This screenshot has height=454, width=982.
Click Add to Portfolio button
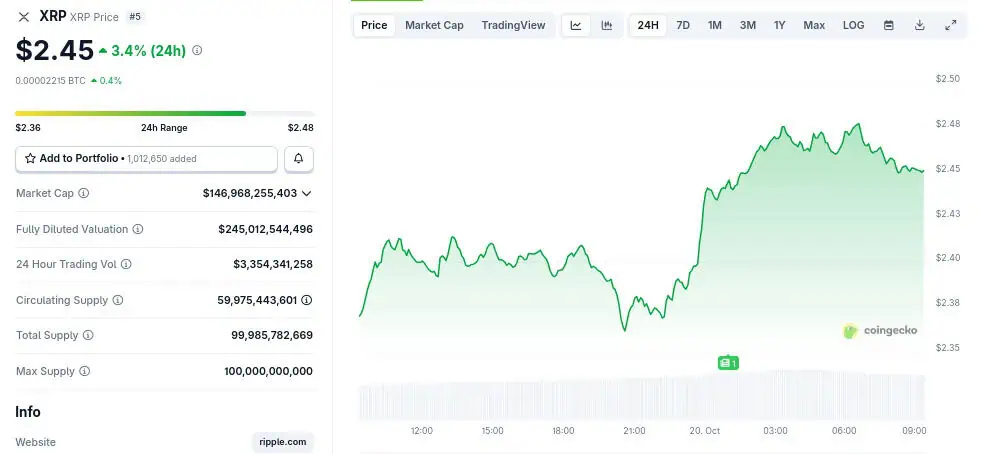coord(146,158)
